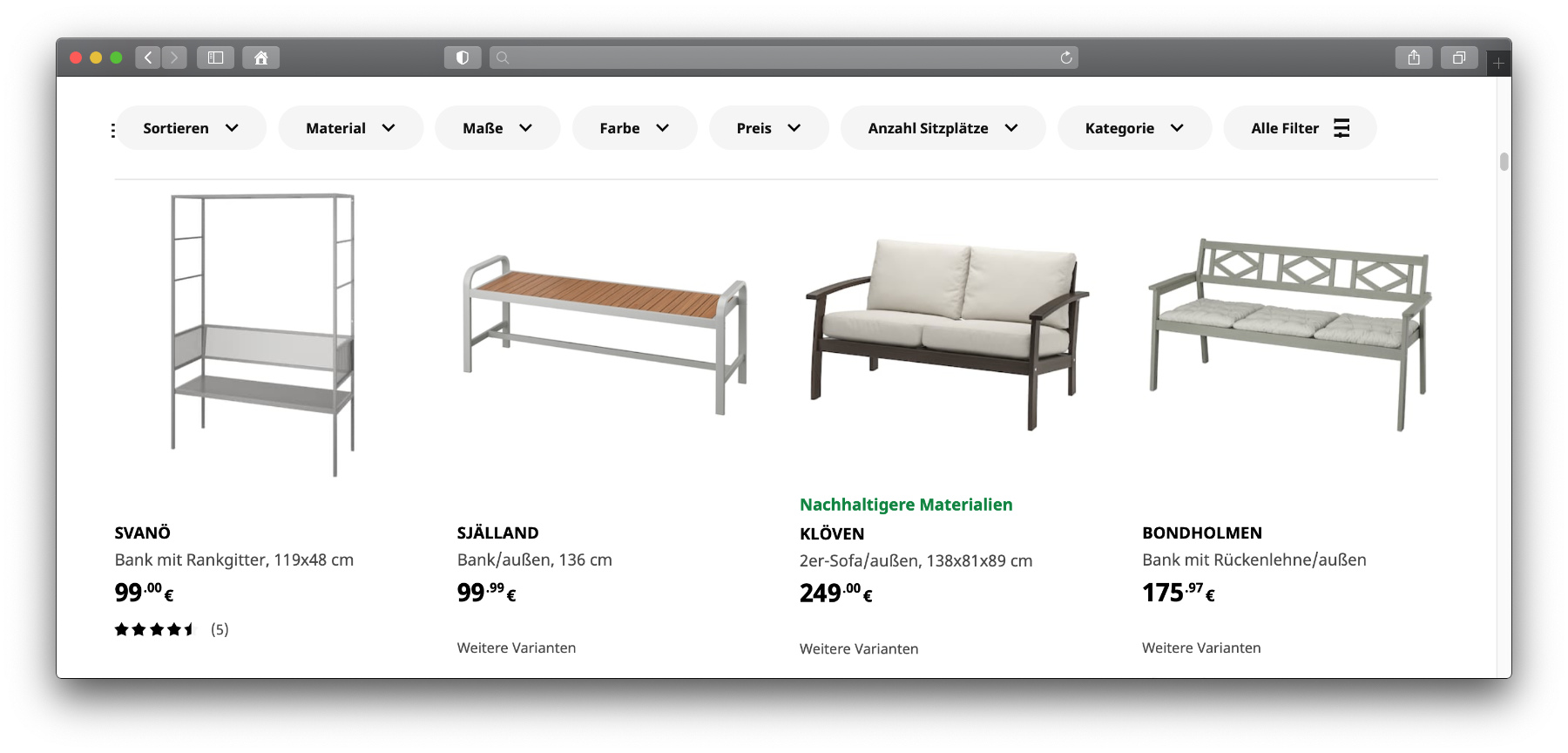Screen dimensions: 1568x753
Task: Open the Material filter dropdown
Action: 351,128
